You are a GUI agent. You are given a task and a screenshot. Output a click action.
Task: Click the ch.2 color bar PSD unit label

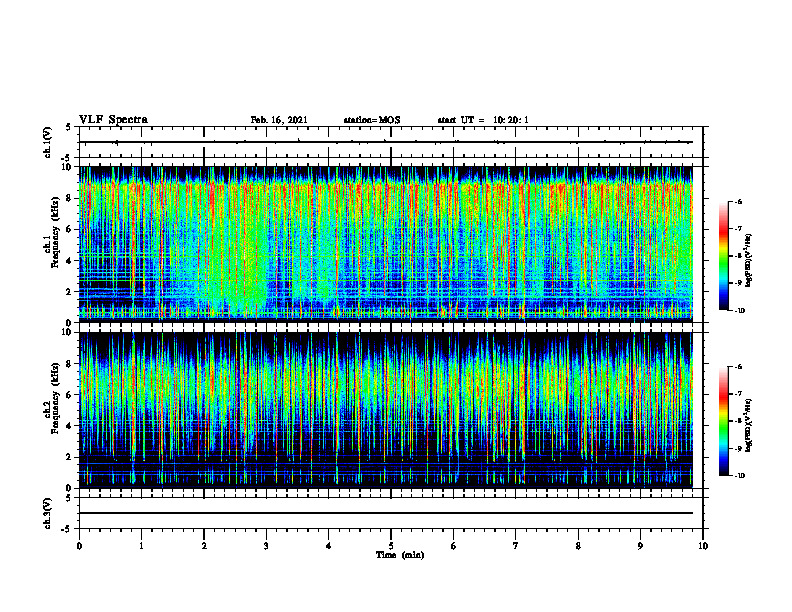749,425
